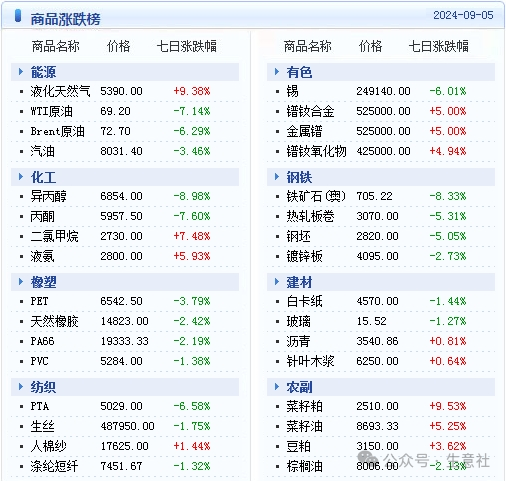Viewport: 506px width, 481px height.
Task: Select 钢坯 commodity name
Action: 298,236
